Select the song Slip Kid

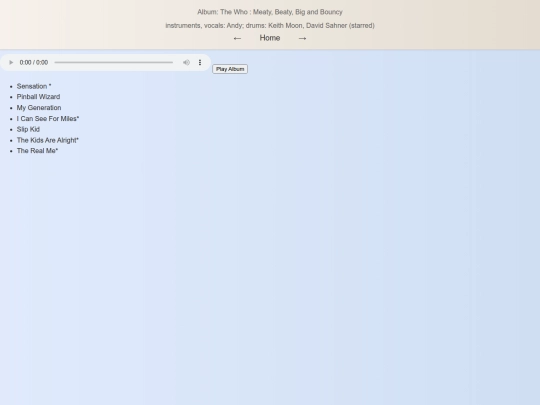coord(28,129)
